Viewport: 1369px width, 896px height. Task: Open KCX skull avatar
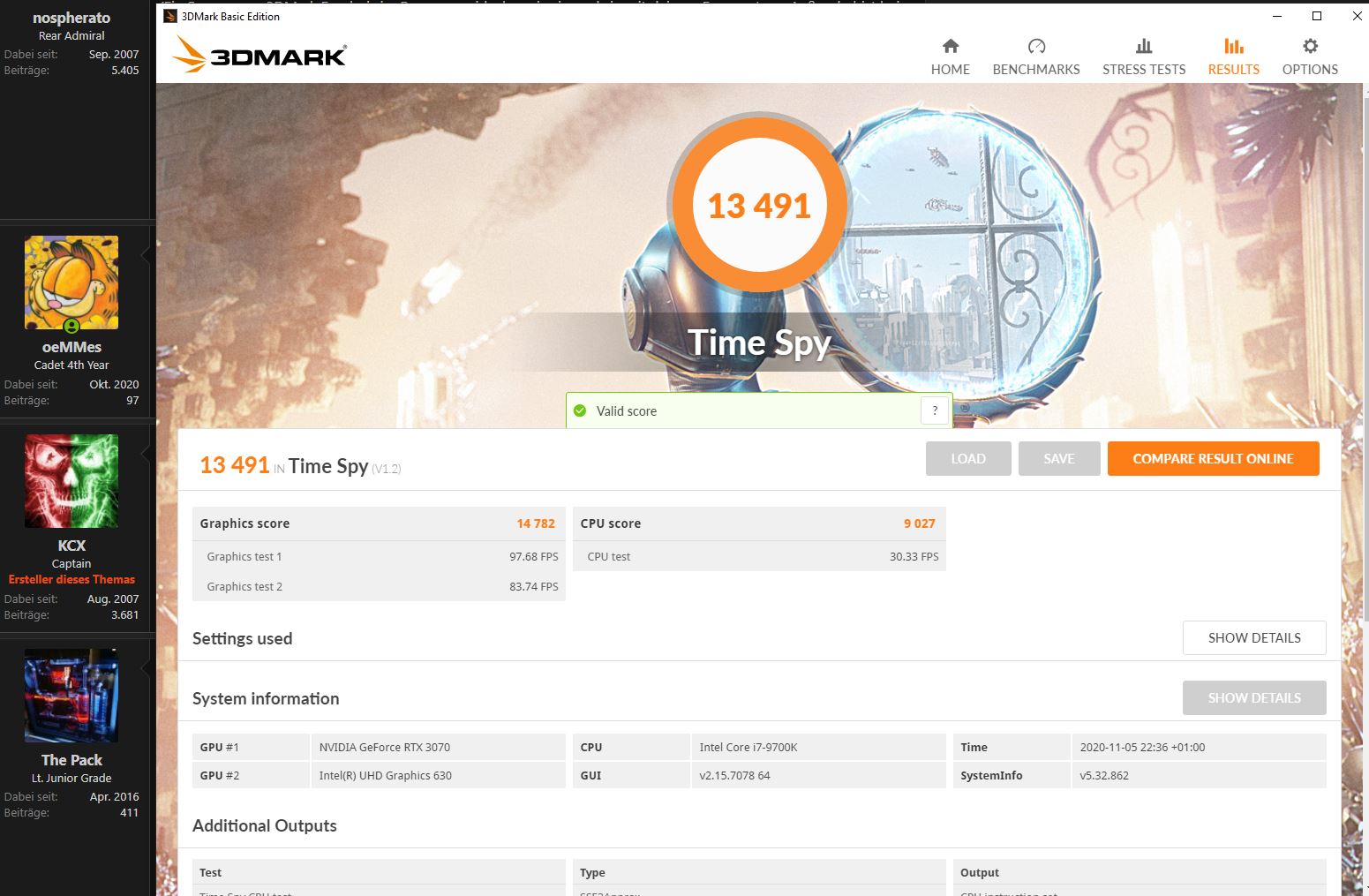pos(71,481)
